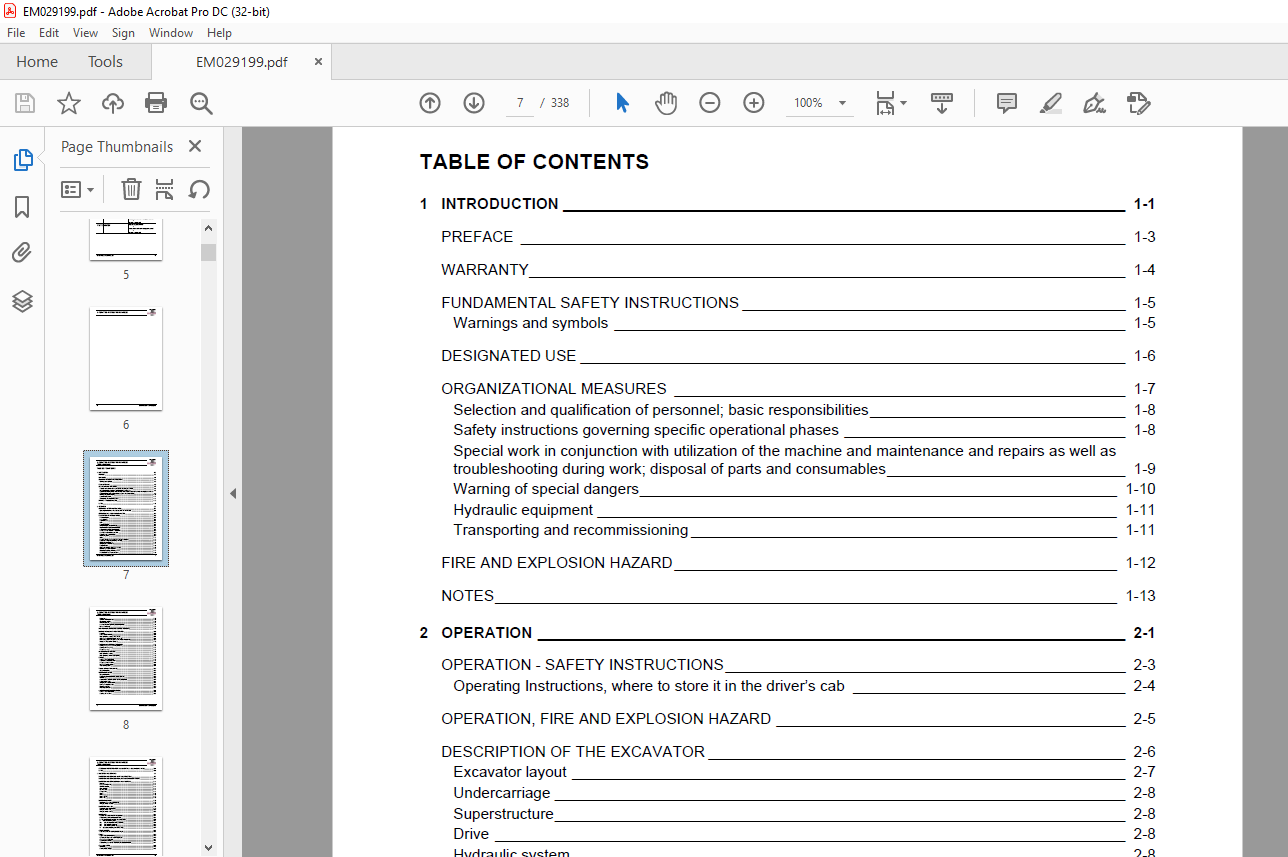Click the Save file icon
Screen dimensions: 1288x857
(x=25, y=103)
